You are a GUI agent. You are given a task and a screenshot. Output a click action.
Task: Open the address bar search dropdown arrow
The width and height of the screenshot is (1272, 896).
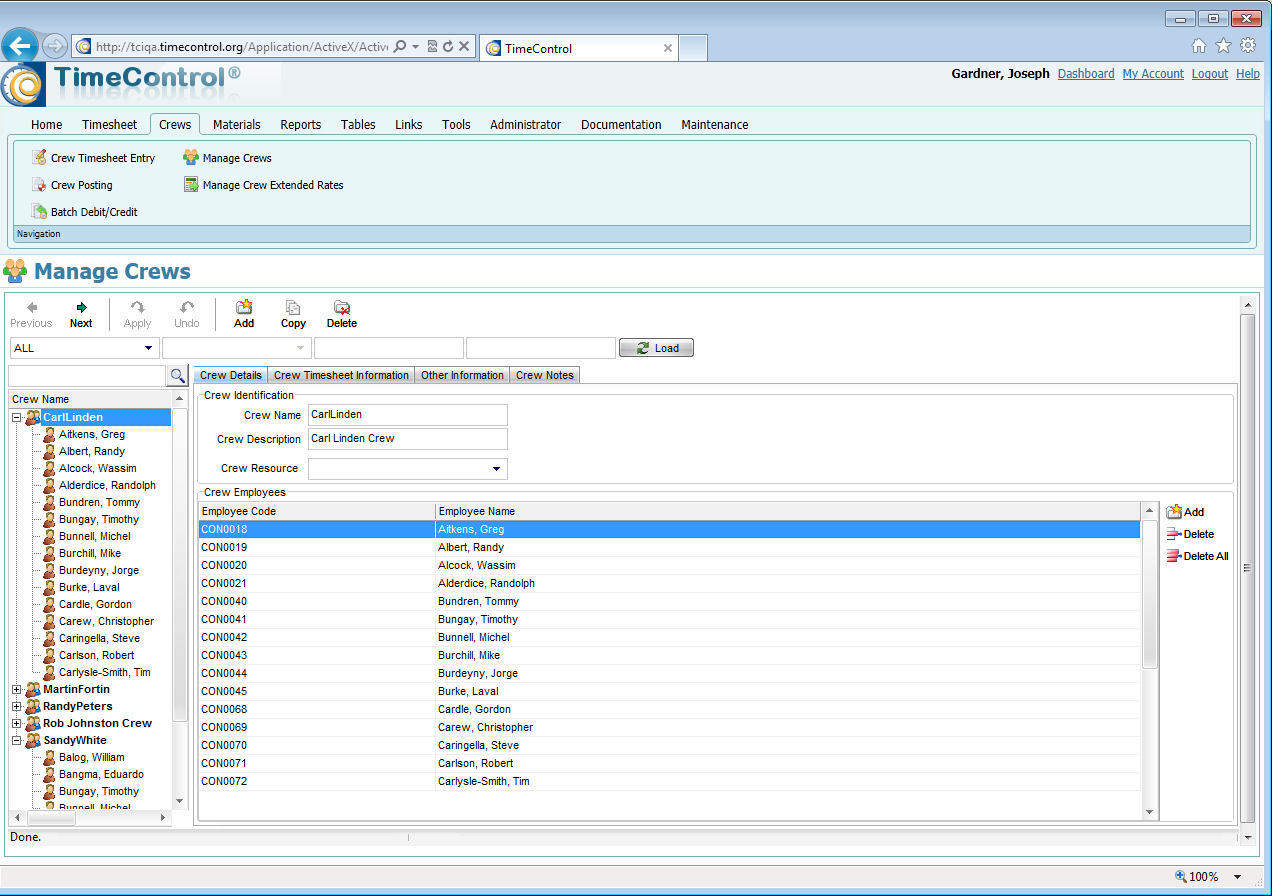click(415, 46)
